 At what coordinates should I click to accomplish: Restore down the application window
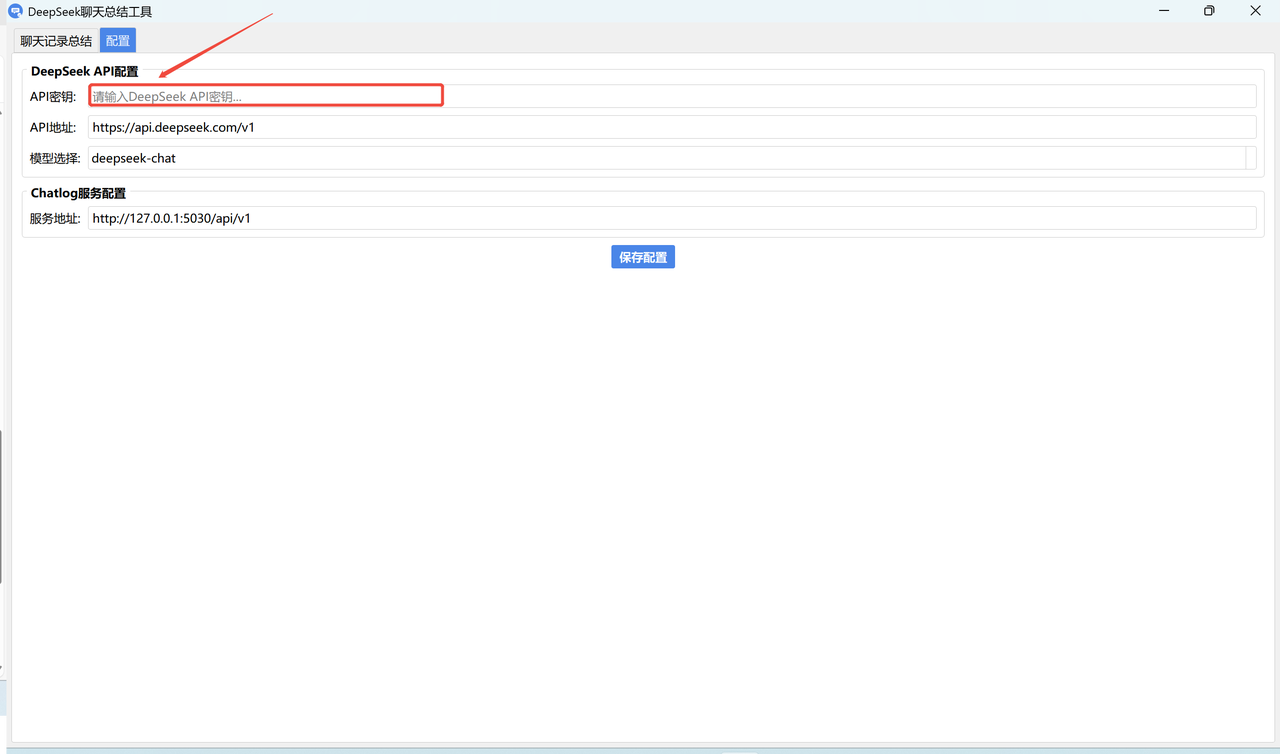(x=1210, y=11)
